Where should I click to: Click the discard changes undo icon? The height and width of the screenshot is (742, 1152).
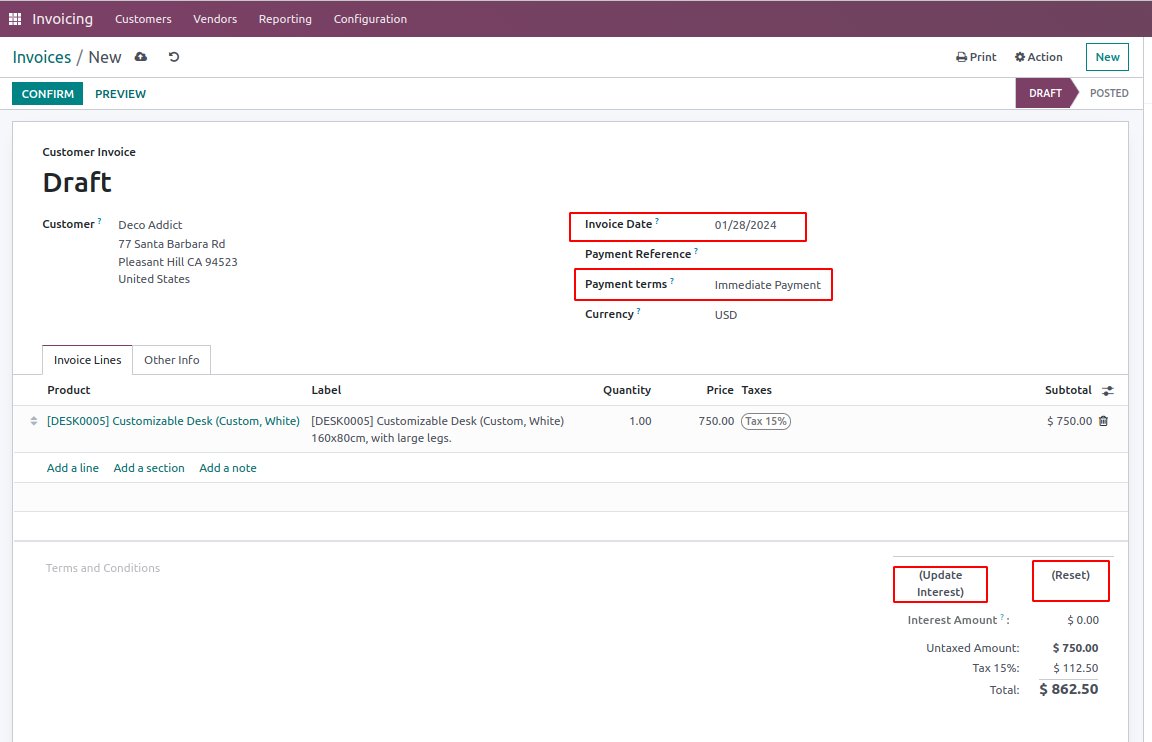coord(174,57)
